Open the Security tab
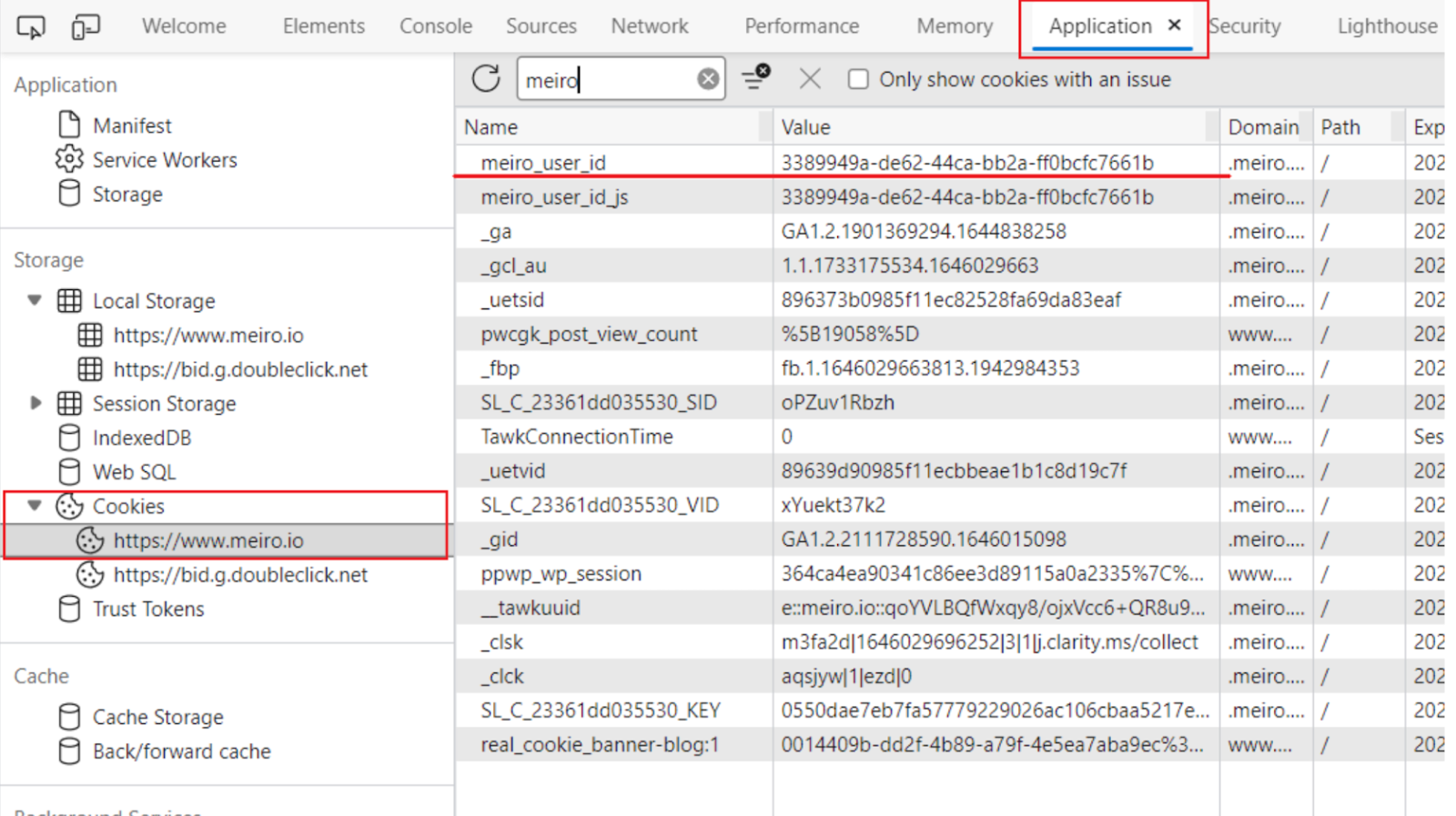1456x816 pixels. 1245,26
